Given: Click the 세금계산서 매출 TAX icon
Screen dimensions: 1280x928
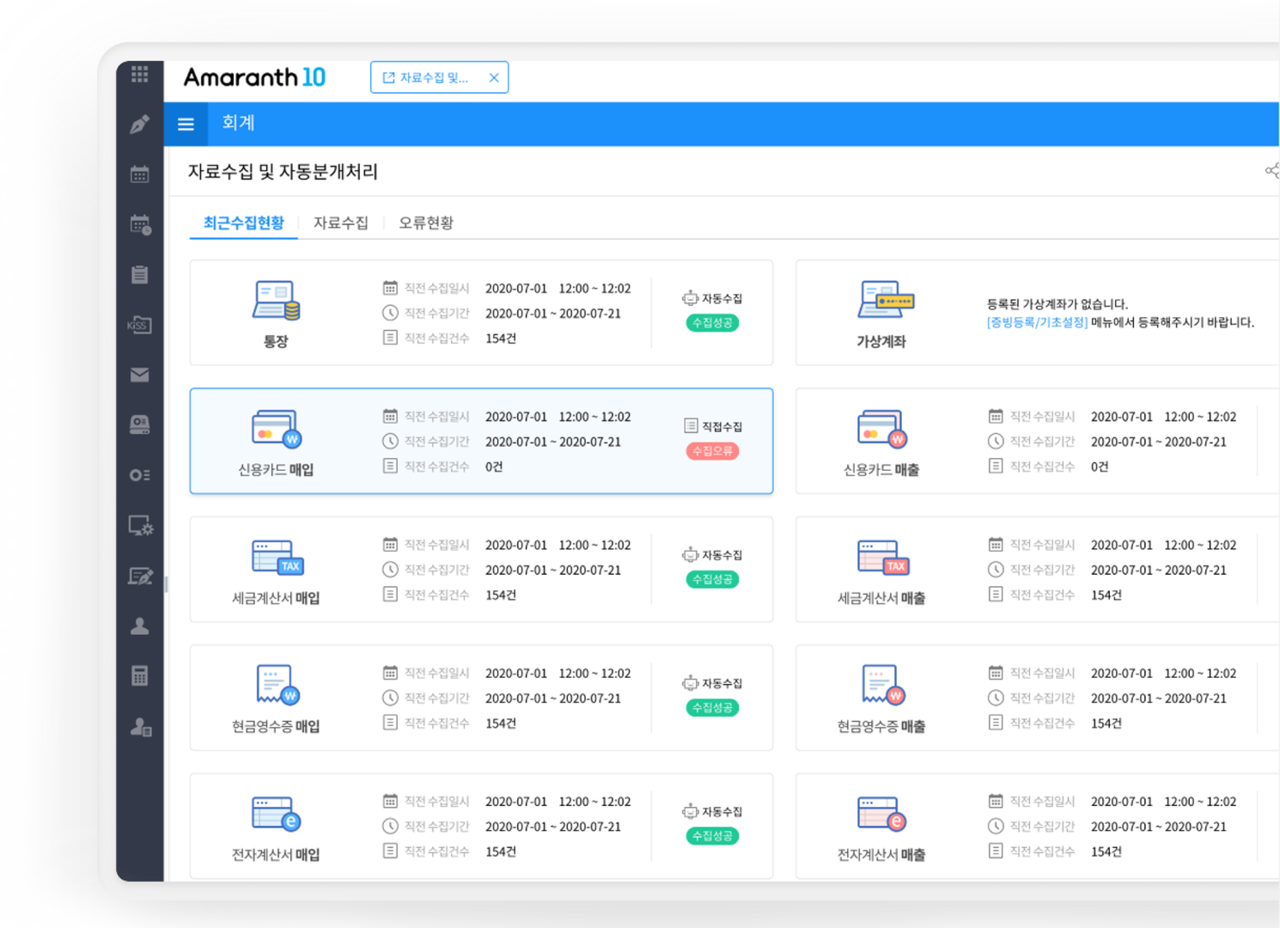Looking at the screenshot, I should [x=882, y=557].
